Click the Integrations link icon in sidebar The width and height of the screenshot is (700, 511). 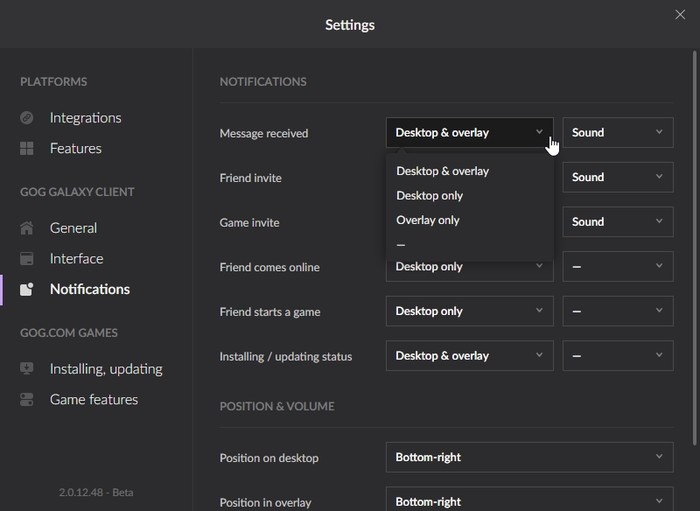(x=27, y=118)
